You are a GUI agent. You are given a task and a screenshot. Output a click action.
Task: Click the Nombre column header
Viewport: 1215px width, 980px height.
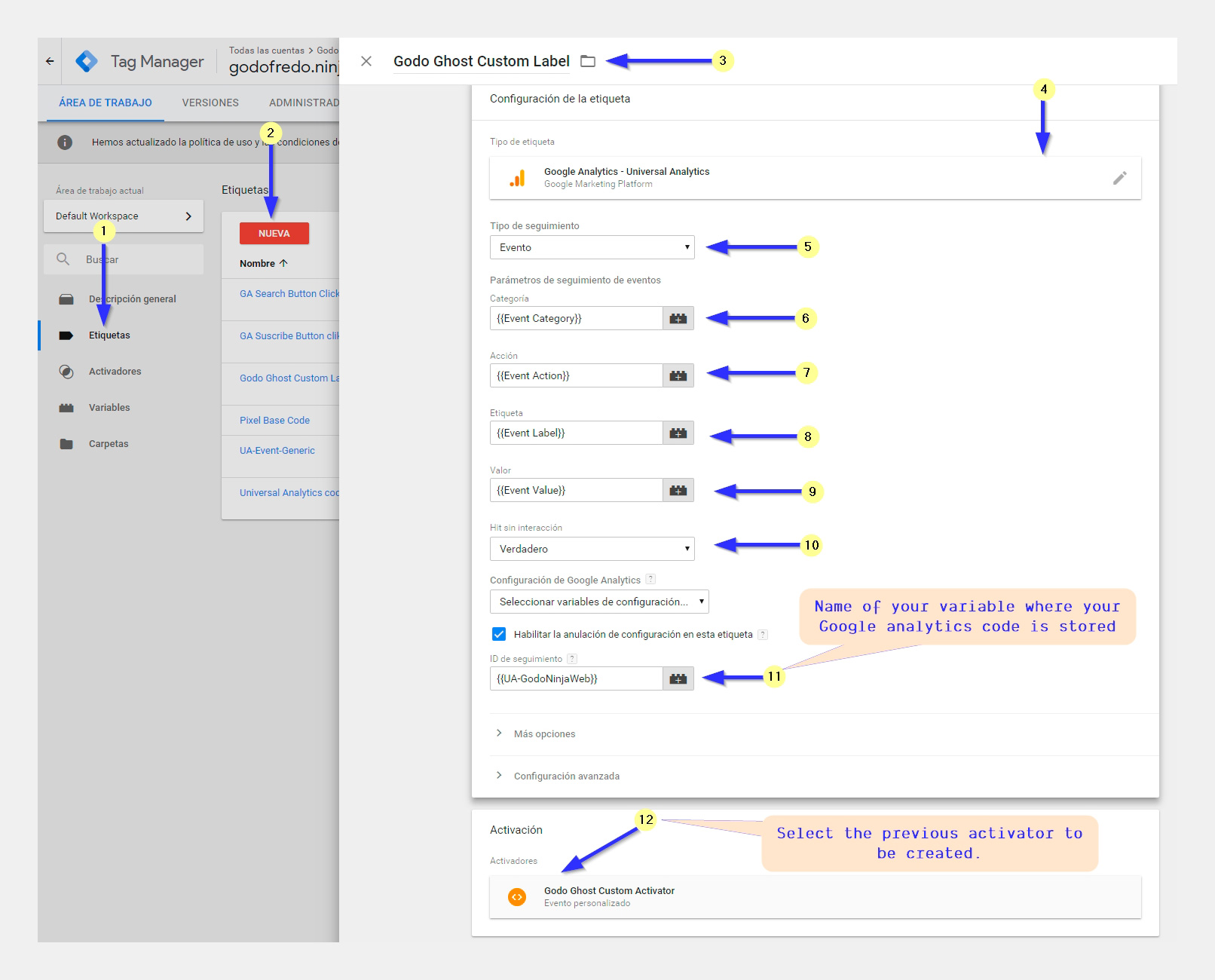257,263
